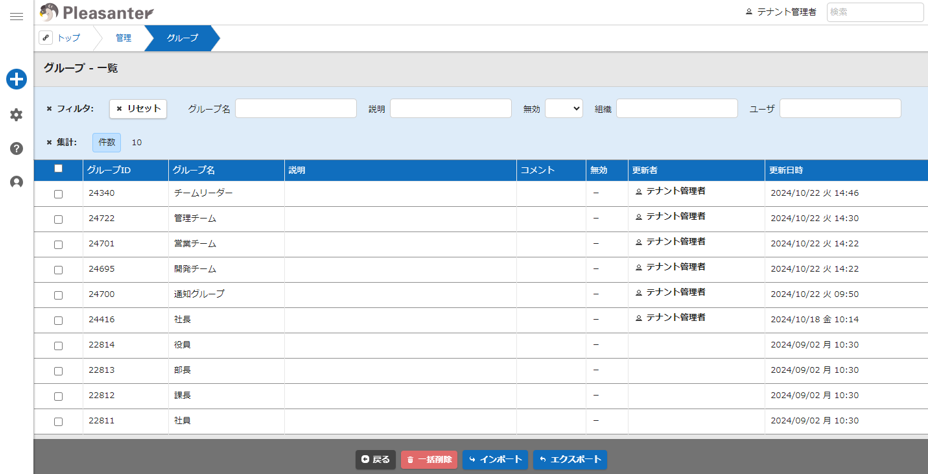Toggle the select-all checkbox in table header
This screenshot has width=930, height=474.
pos(58,169)
